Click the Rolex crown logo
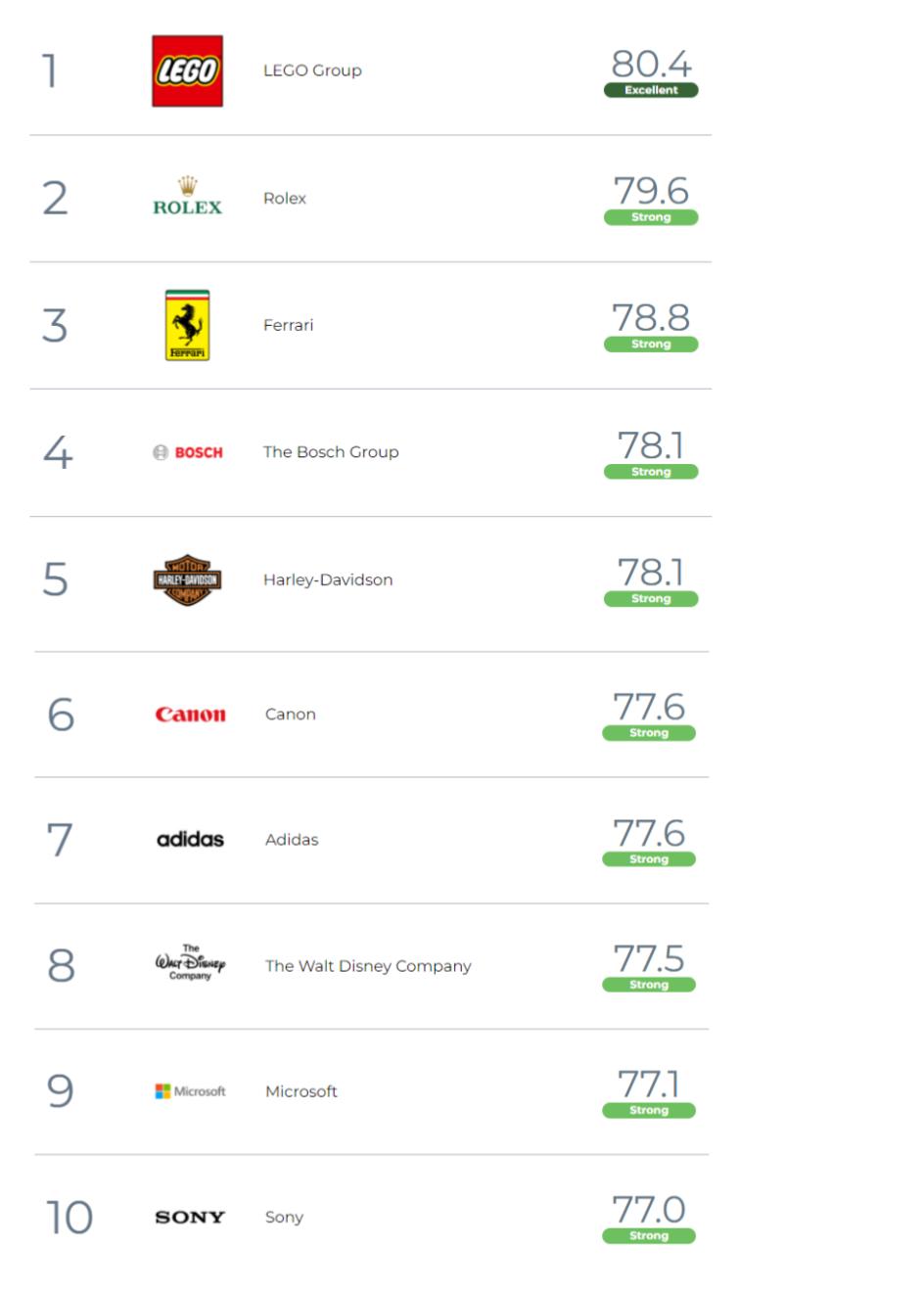Image resolution: width=924 pixels, height=1293 pixels. [x=187, y=197]
